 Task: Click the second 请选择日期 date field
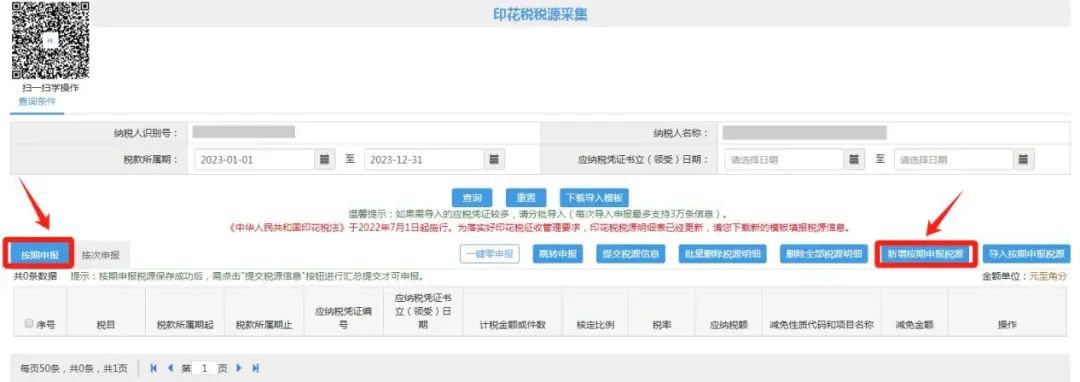tap(954, 160)
